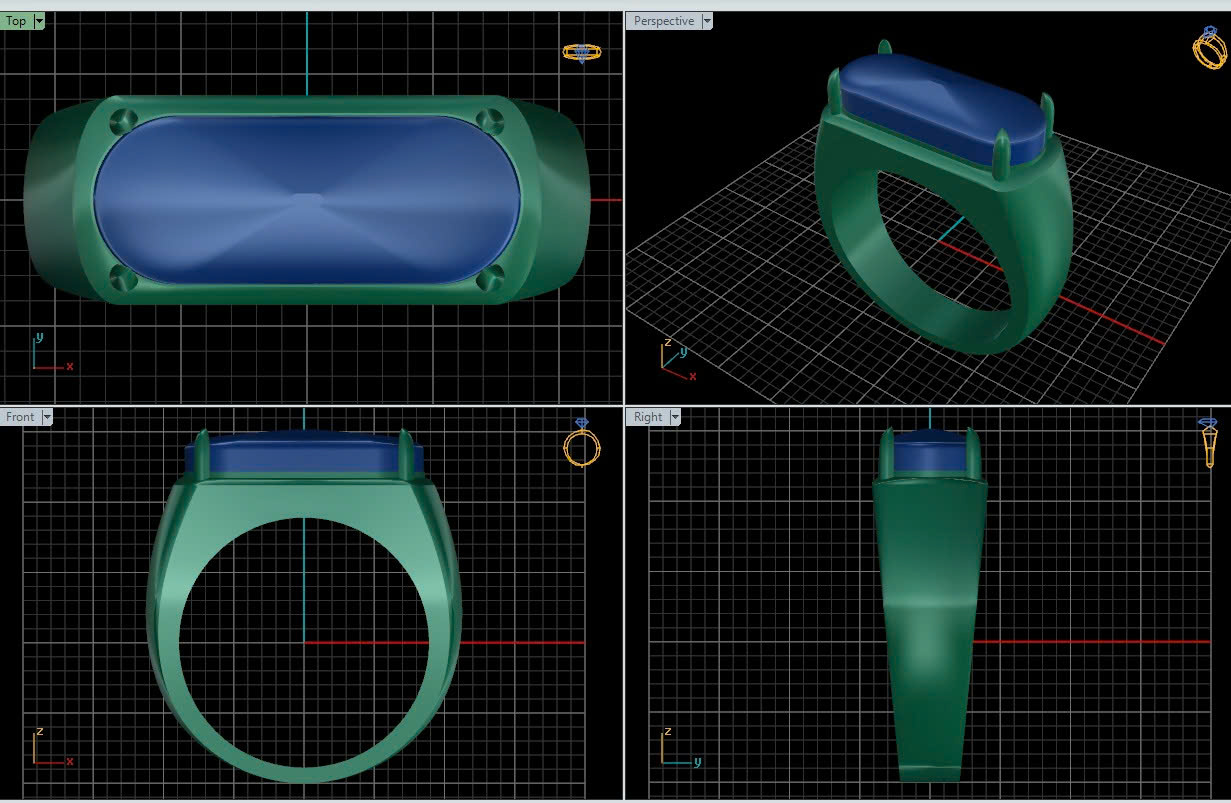Click the ring icon in Perspective viewport corner
The image size is (1231, 803).
pos(1209,47)
